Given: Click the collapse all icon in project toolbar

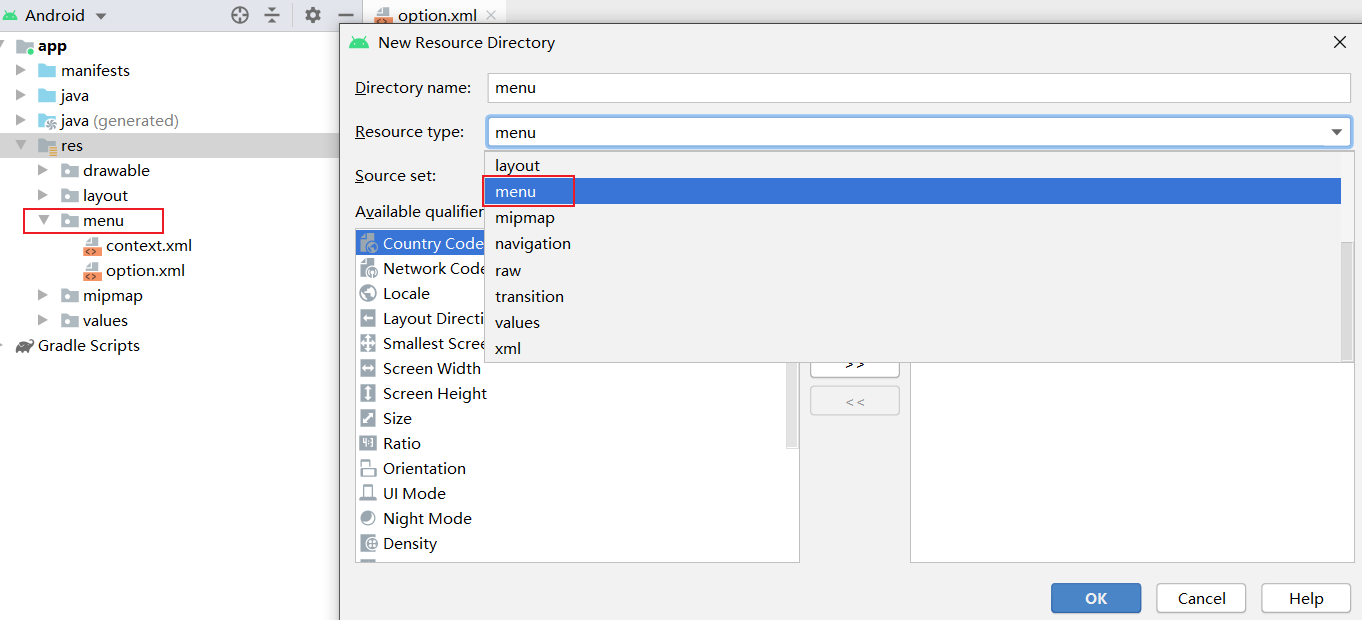Looking at the screenshot, I should click(x=272, y=15).
